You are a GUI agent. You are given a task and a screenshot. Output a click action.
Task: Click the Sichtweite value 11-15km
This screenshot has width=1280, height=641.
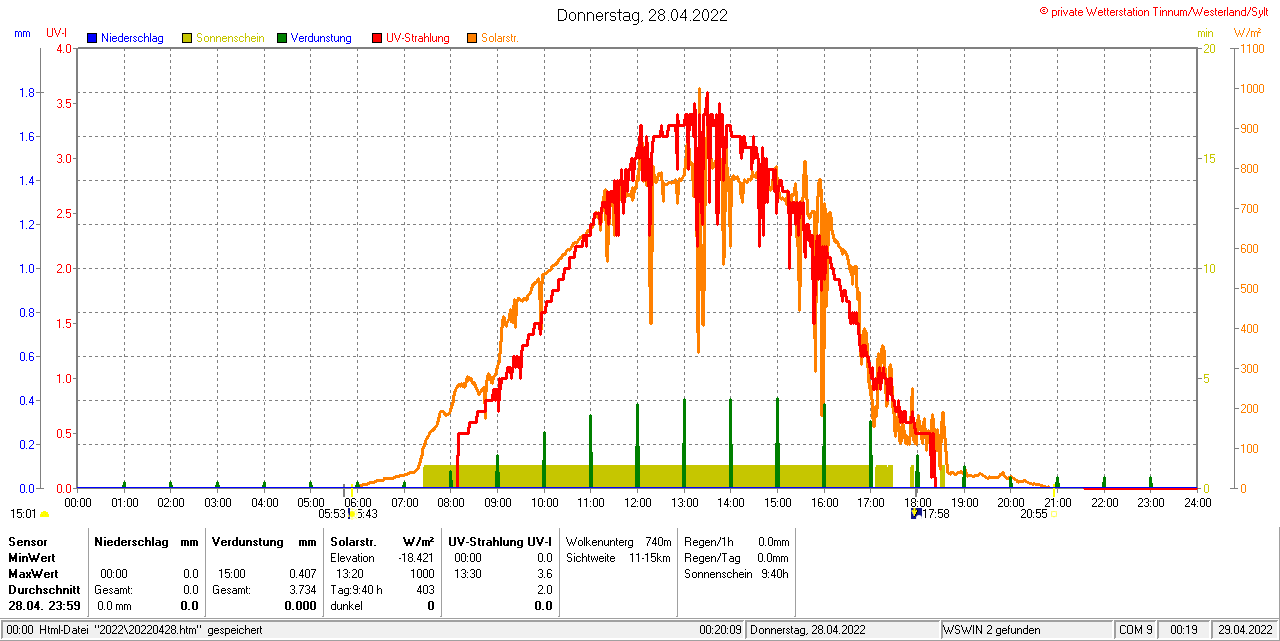649,558
